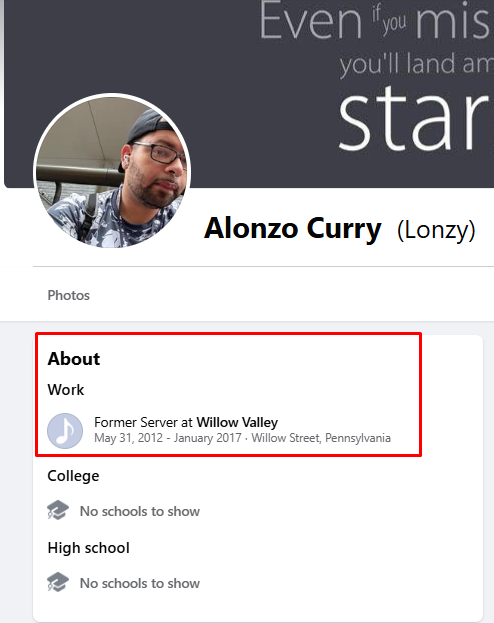Open Alonzo Curry's circular profile picture
The height and width of the screenshot is (623, 494).
click(112, 172)
